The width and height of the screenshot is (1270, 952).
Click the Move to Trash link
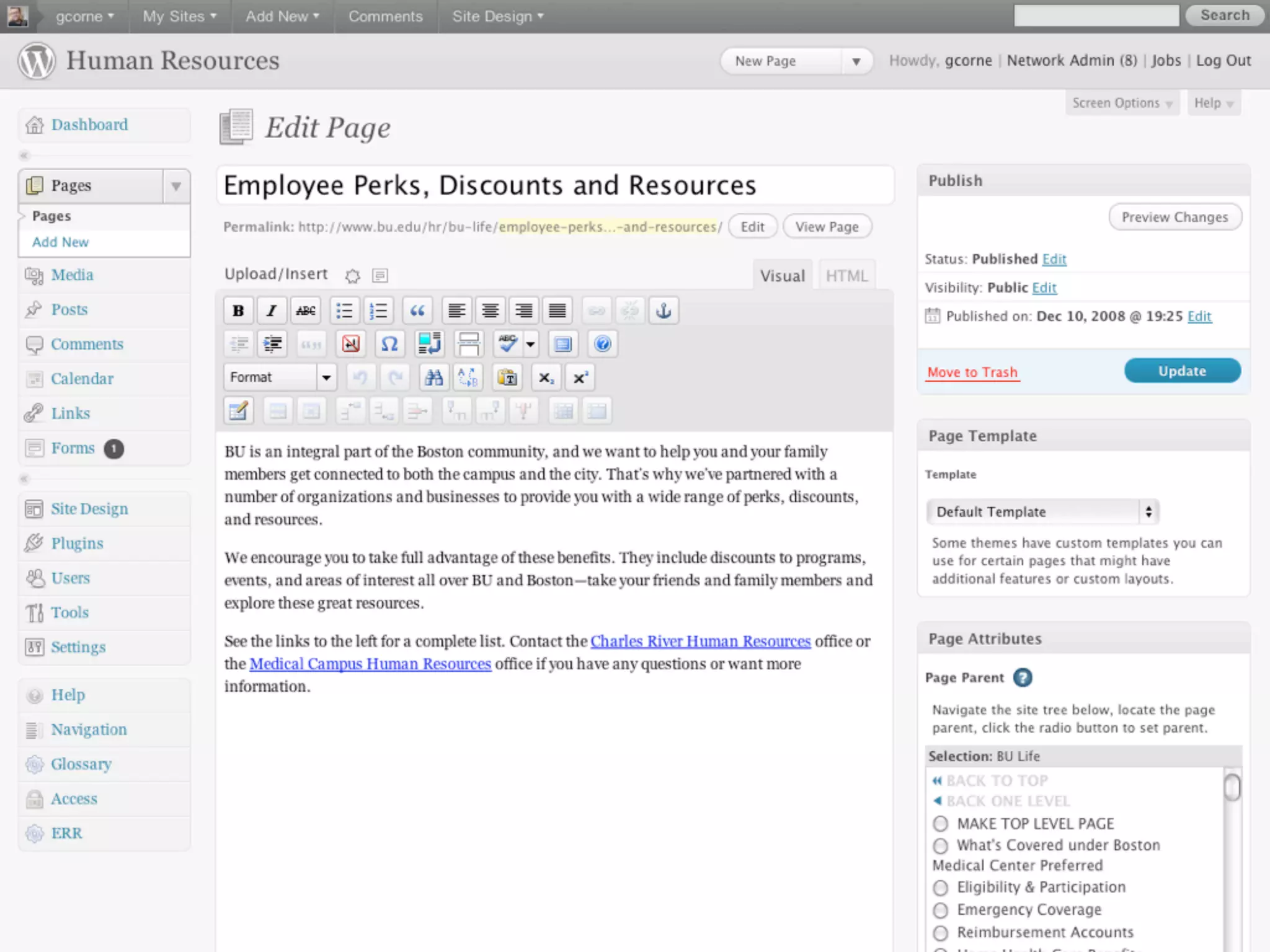tap(972, 372)
